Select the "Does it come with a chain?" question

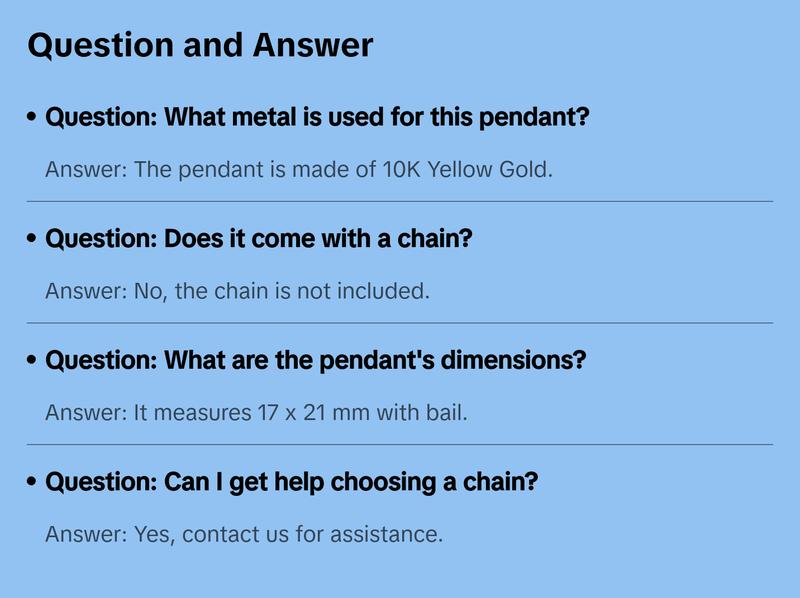pyautogui.click(x=259, y=240)
